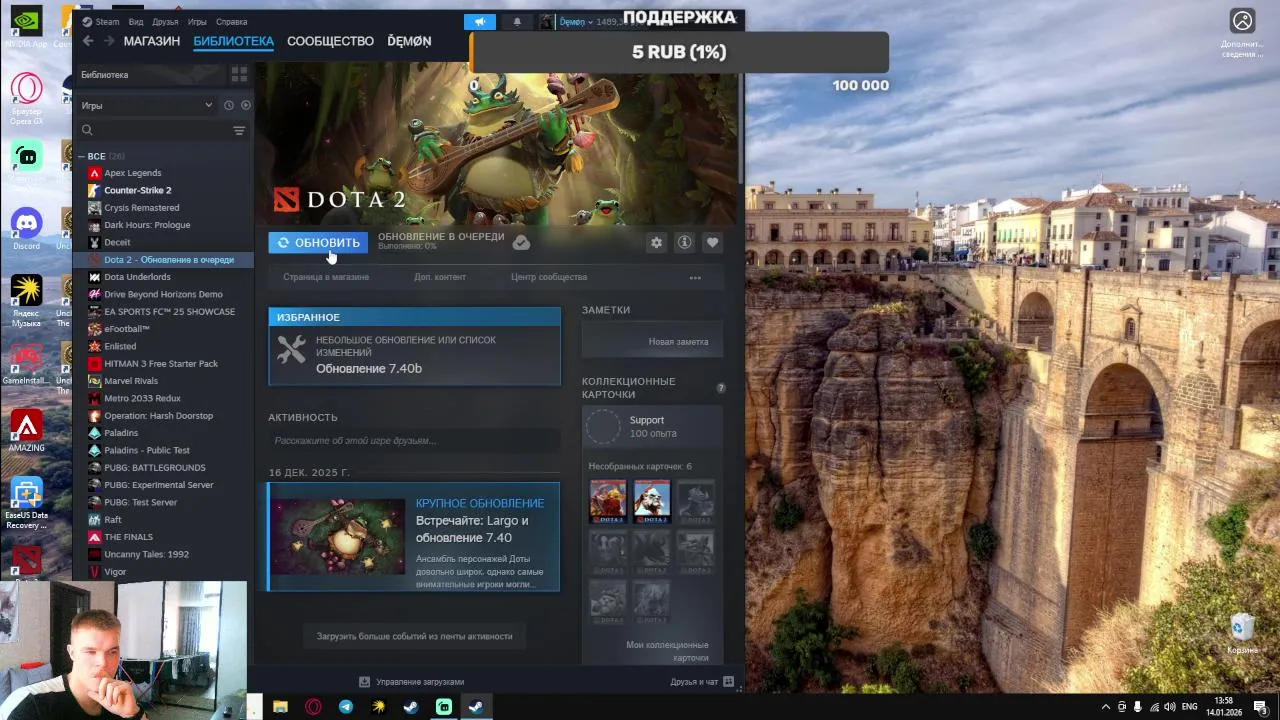Select Dark Hours: Prologue in library

[x=147, y=225]
